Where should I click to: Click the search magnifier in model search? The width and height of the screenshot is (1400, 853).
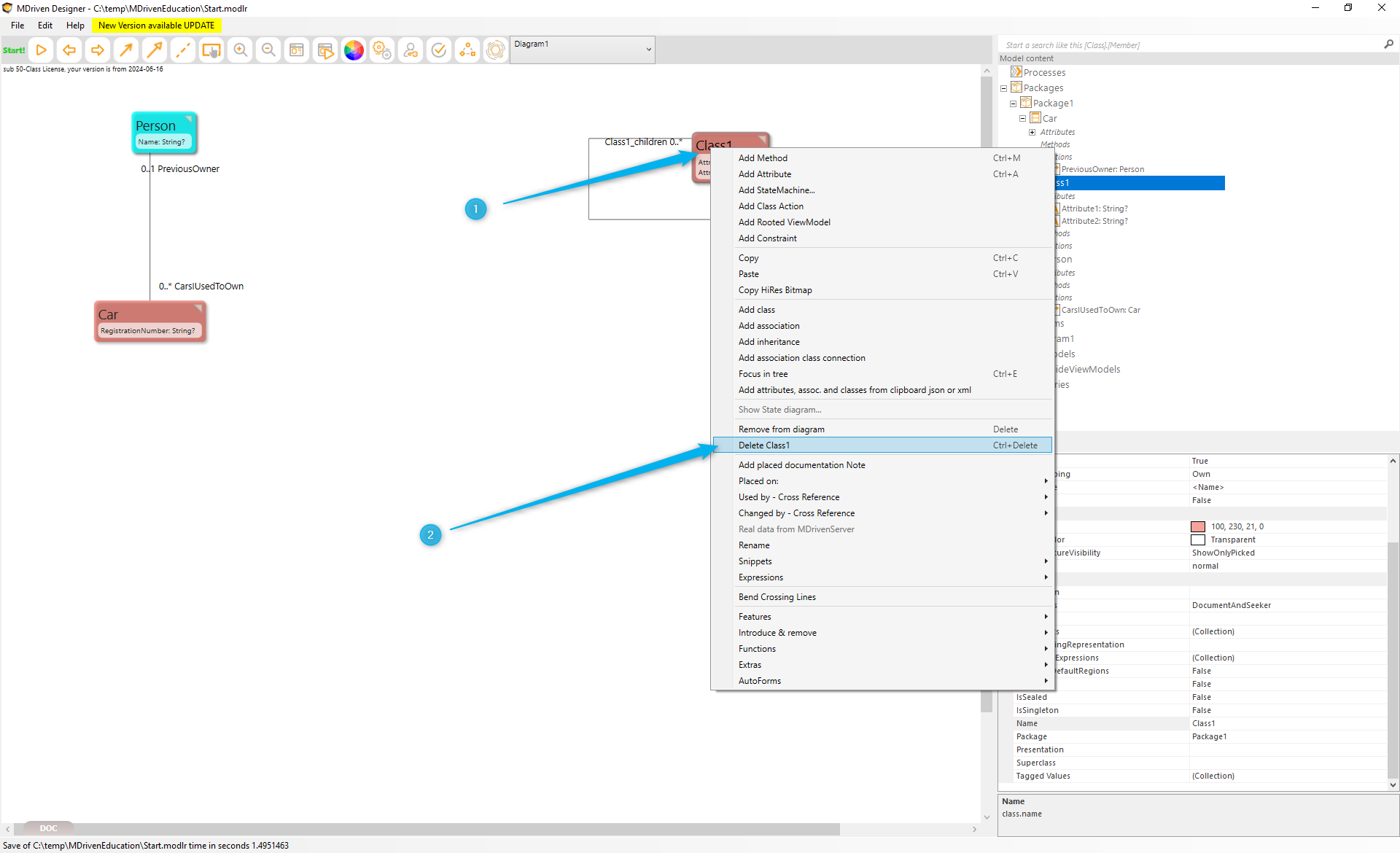(x=1388, y=44)
